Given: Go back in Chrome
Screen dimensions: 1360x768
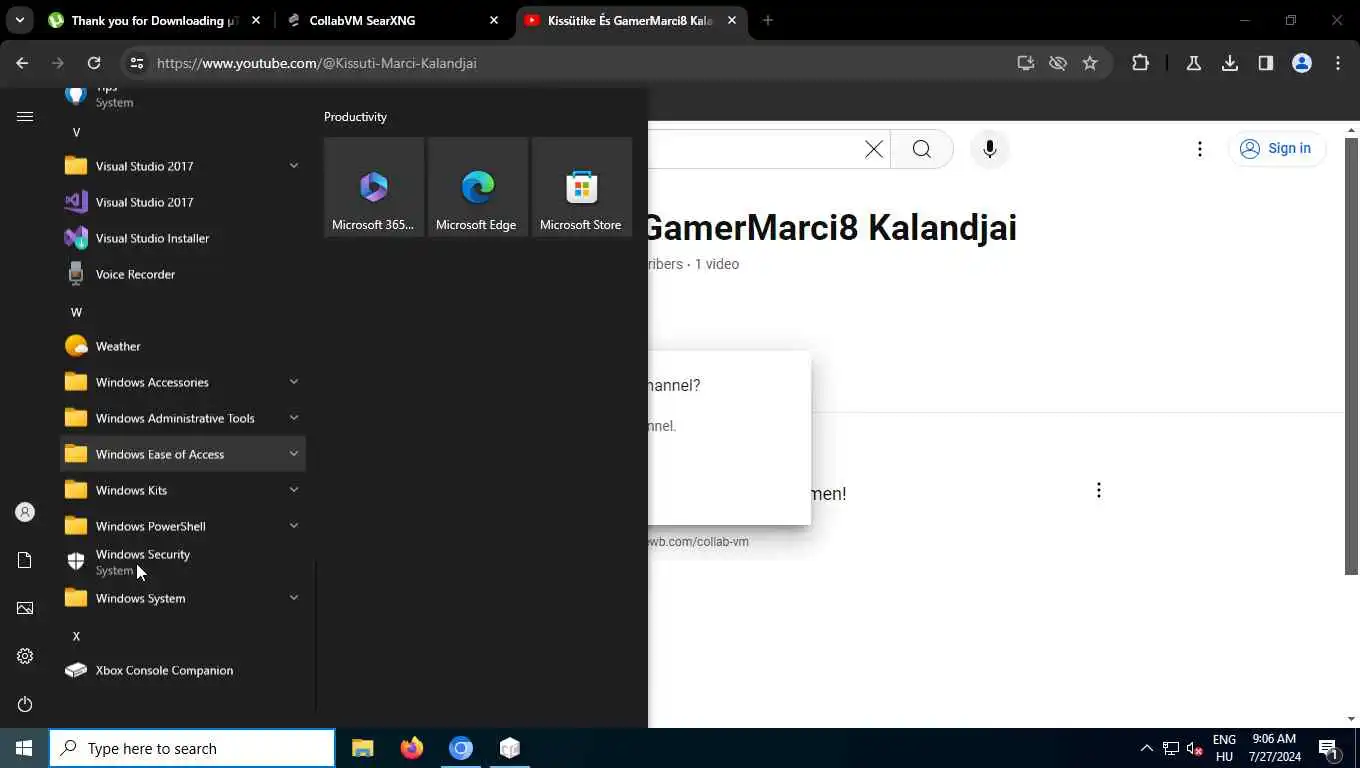Looking at the screenshot, I should pos(22,63).
